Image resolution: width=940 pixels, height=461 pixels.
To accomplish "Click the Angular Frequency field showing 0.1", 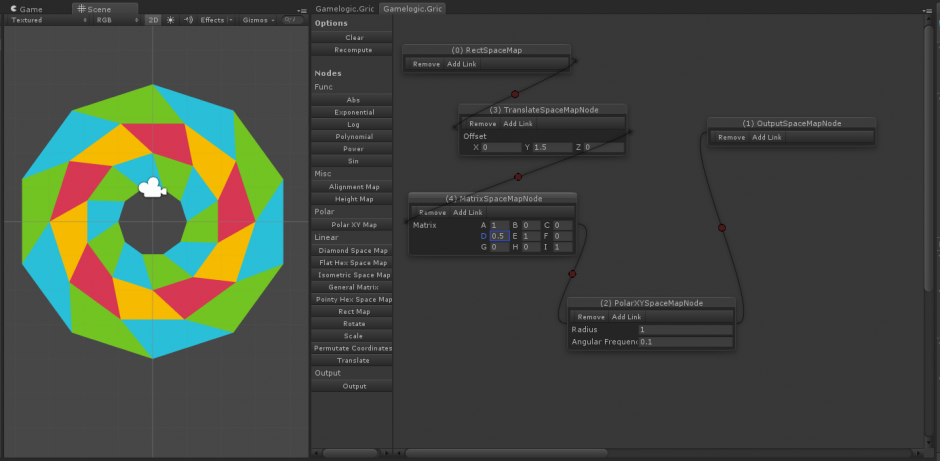I will click(x=686, y=342).
